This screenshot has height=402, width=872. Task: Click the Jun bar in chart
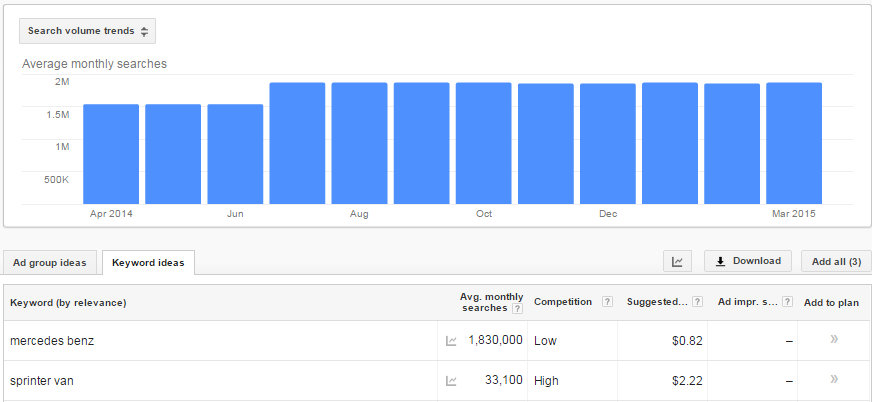point(235,154)
